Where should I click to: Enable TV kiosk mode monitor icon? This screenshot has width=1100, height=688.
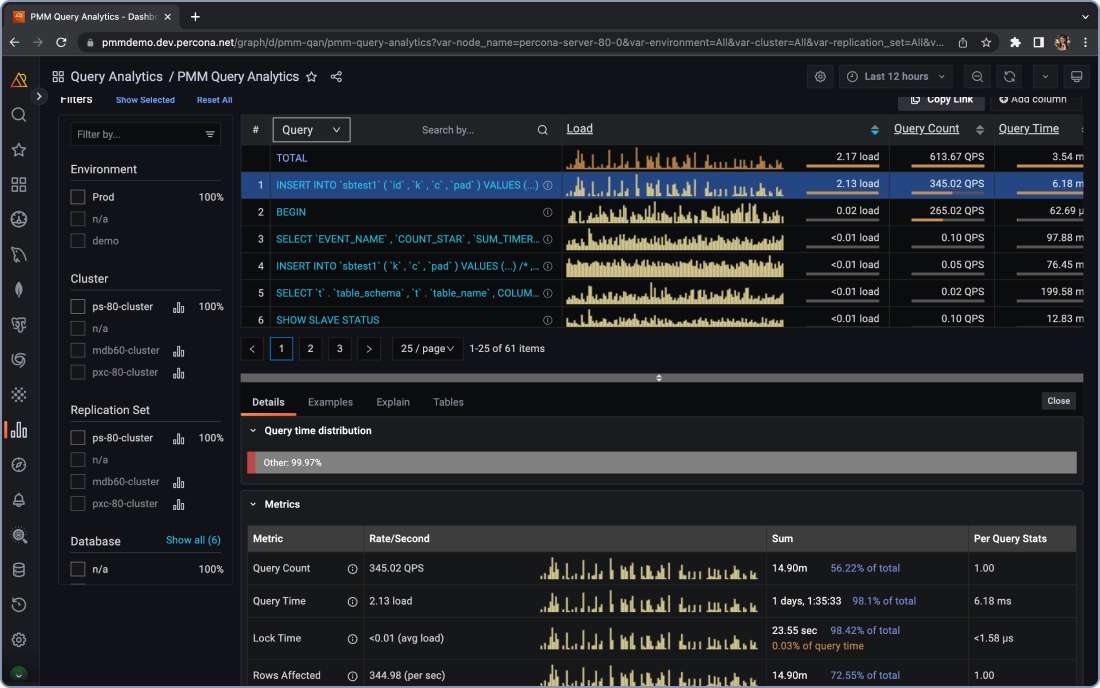[1075, 76]
